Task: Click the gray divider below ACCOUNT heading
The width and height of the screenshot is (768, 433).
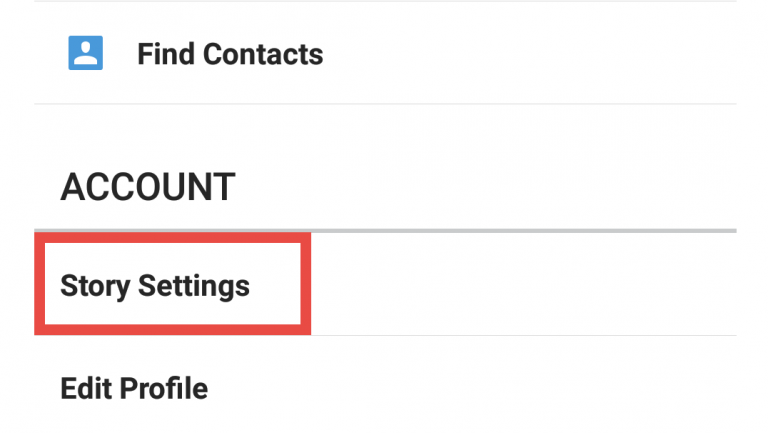Action: [x=385, y=230]
